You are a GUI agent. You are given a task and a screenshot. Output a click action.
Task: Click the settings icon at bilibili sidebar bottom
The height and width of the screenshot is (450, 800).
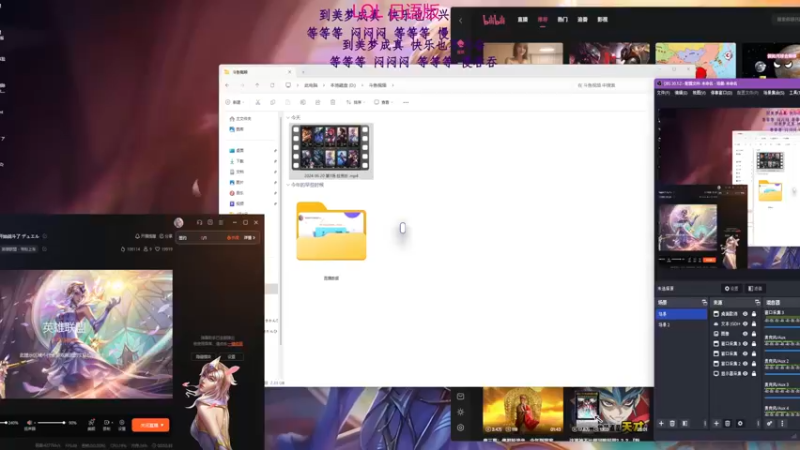(x=460, y=428)
